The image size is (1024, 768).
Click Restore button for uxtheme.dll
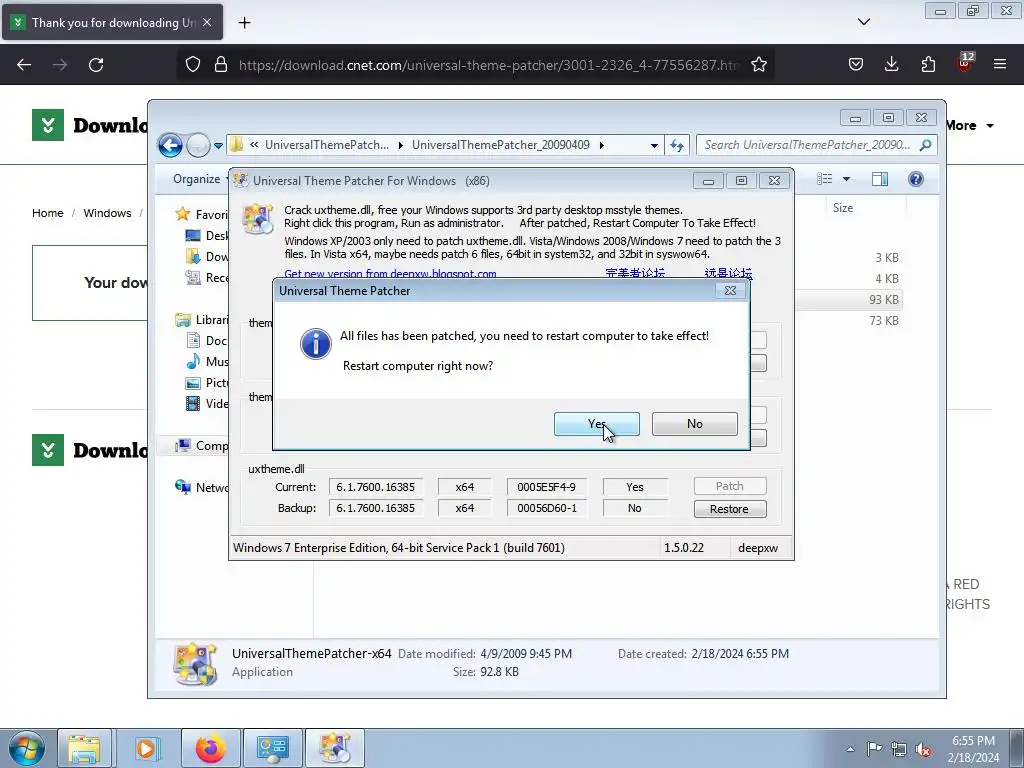click(729, 509)
